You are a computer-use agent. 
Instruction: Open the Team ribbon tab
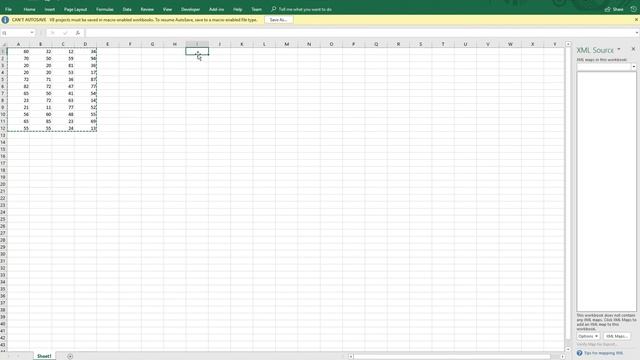(x=256, y=9)
